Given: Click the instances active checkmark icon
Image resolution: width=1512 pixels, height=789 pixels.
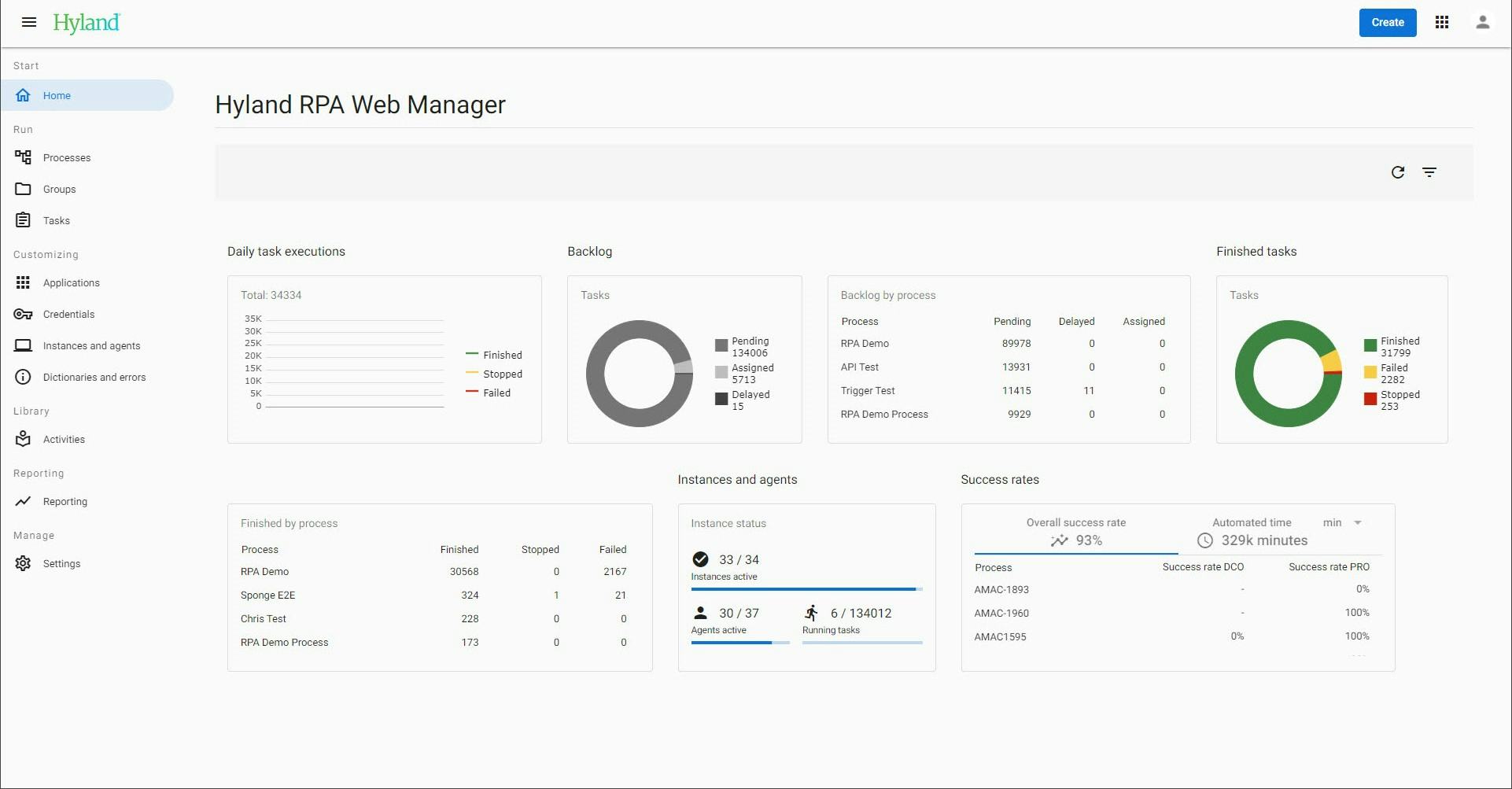Looking at the screenshot, I should pyautogui.click(x=700, y=559).
